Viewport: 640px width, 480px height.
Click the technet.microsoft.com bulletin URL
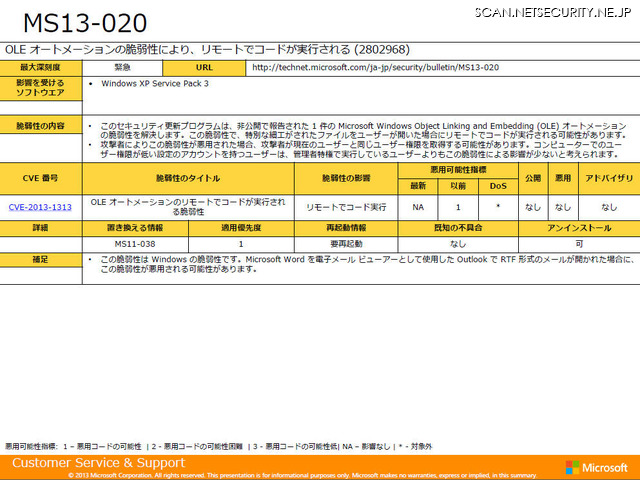[375, 67]
